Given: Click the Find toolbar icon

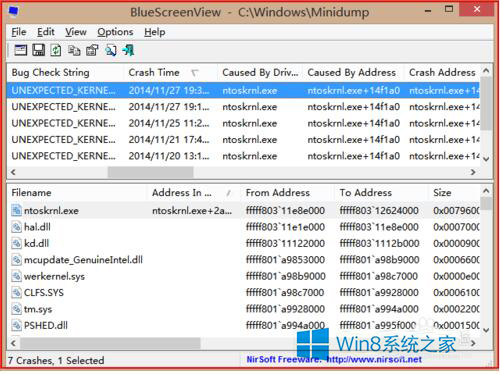Looking at the screenshot, I should (x=110, y=50).
